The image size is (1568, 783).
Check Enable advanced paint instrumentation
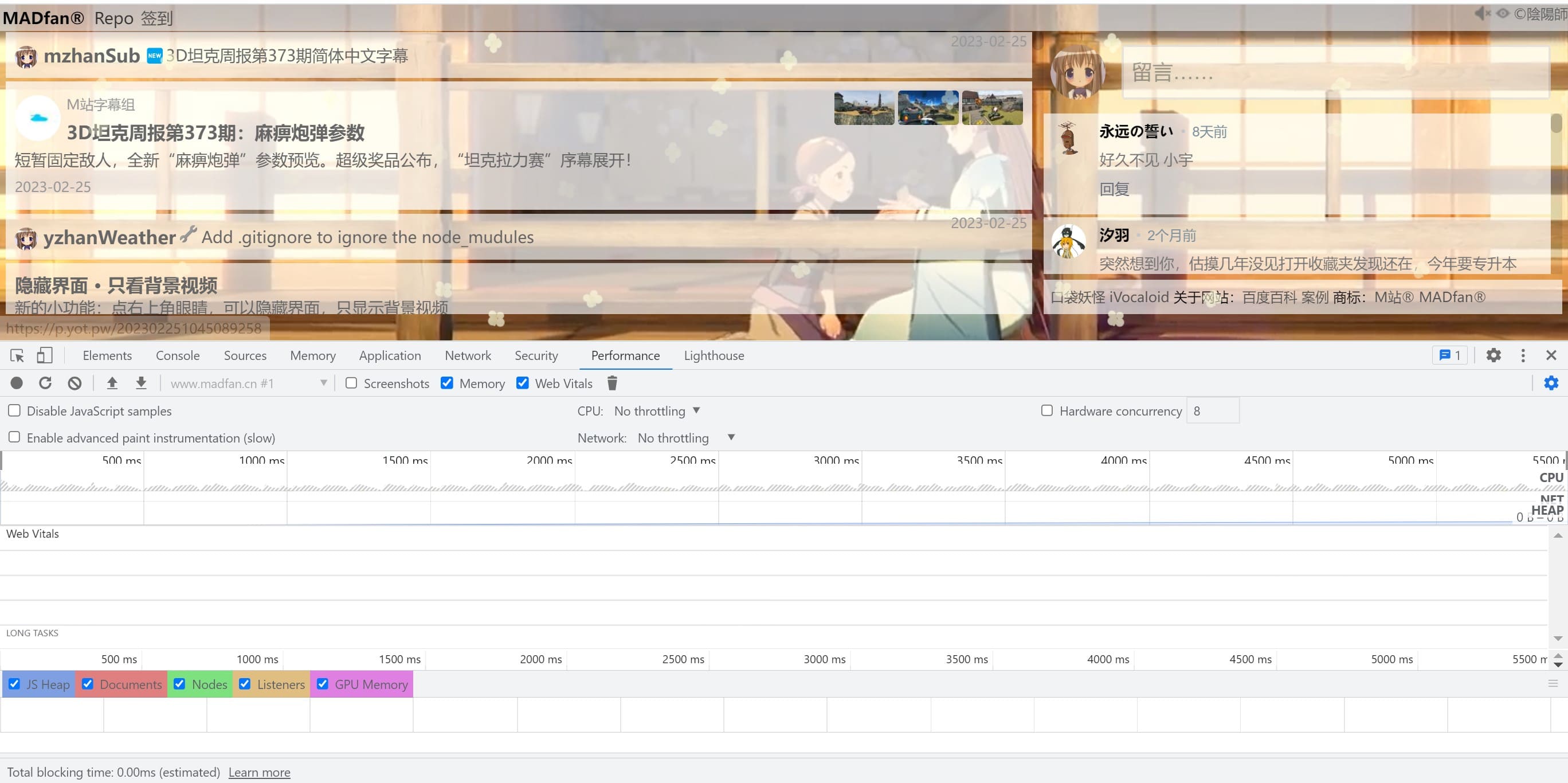click(14, 437)
